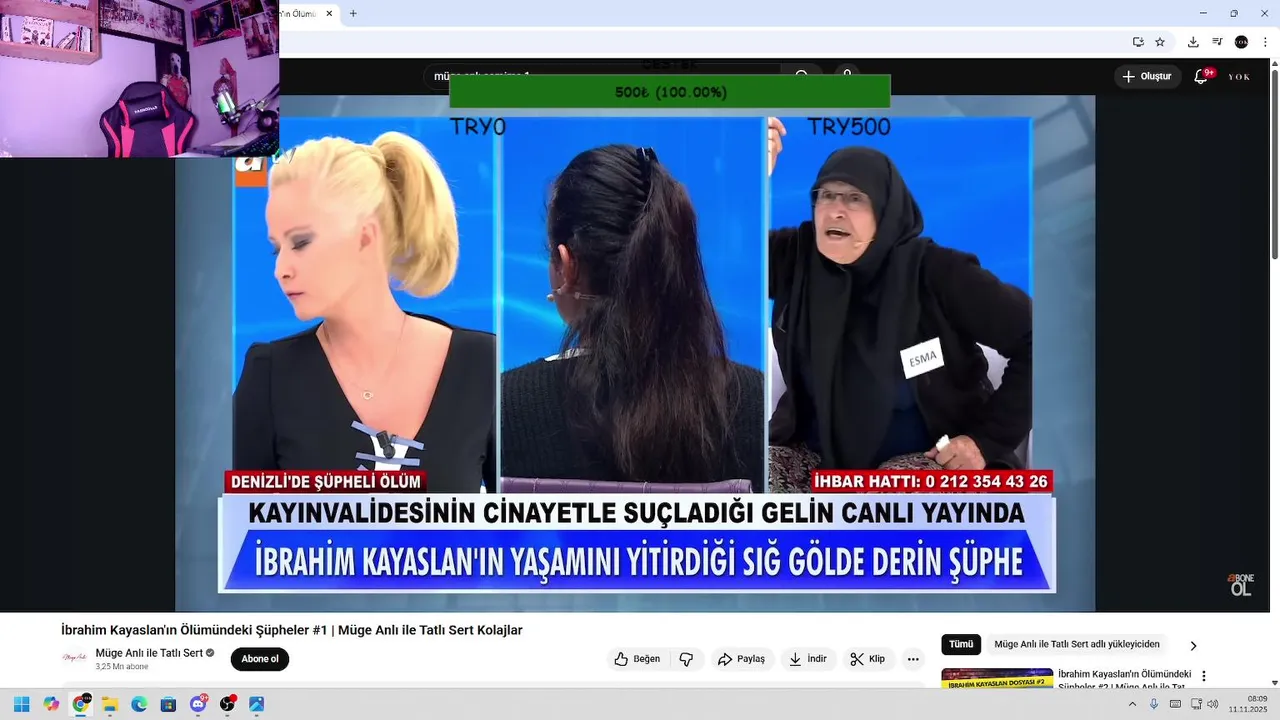This screenshot has height=720, width=1280.
Task: Open Chrome profile avatar
Action: point(1241,42)
